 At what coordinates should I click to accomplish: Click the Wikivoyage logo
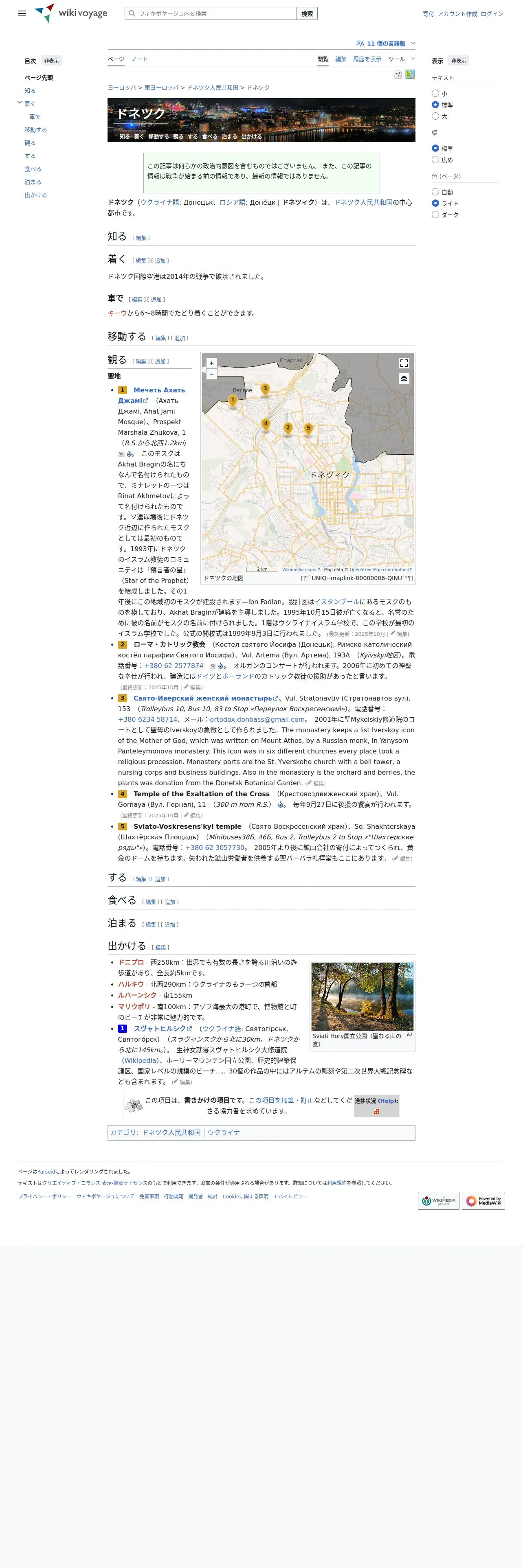(x=71, y=13)
